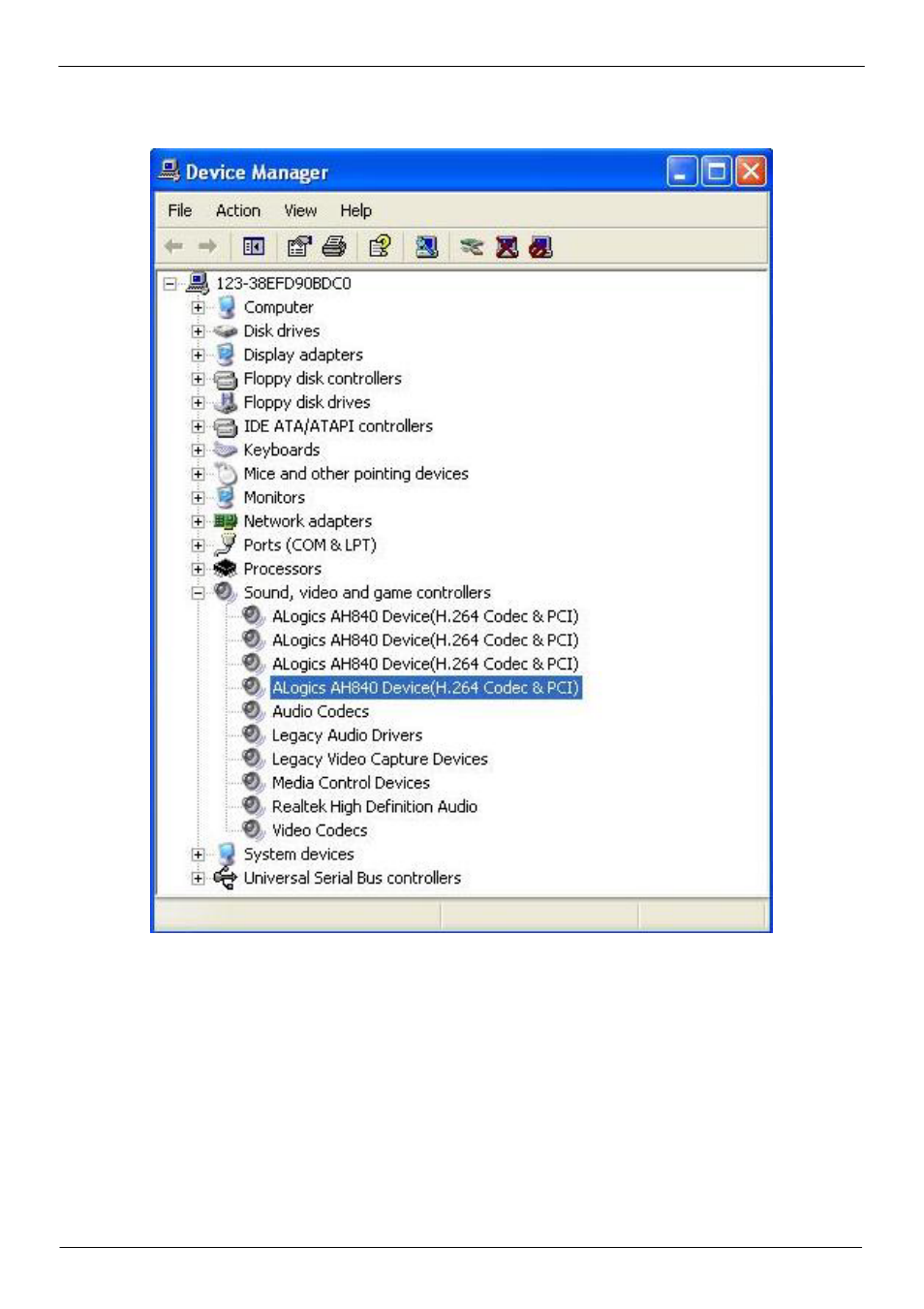Screen dimensions: 924x1309
Task: Expand the System devices node
Action: (x=199, y=855)
